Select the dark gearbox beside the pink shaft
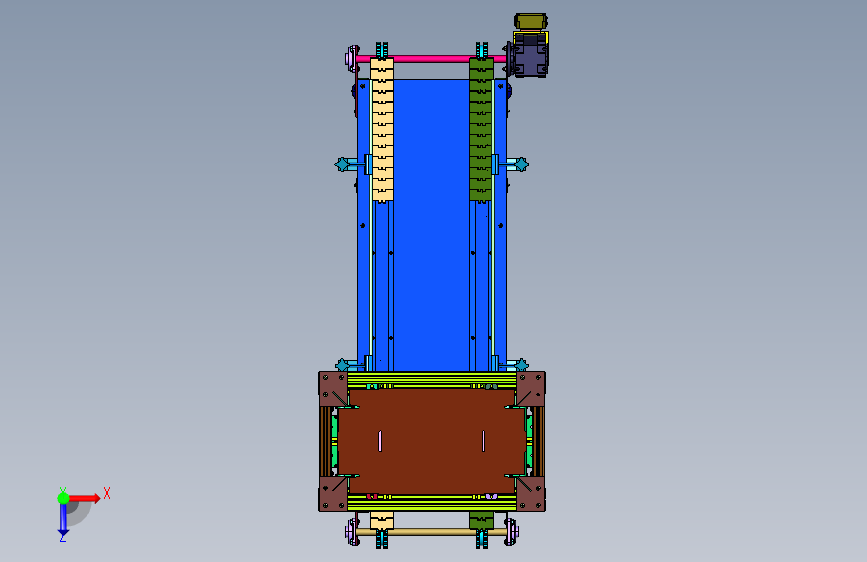The height and width of the screenshot is (562, 867). coord(530,55)
